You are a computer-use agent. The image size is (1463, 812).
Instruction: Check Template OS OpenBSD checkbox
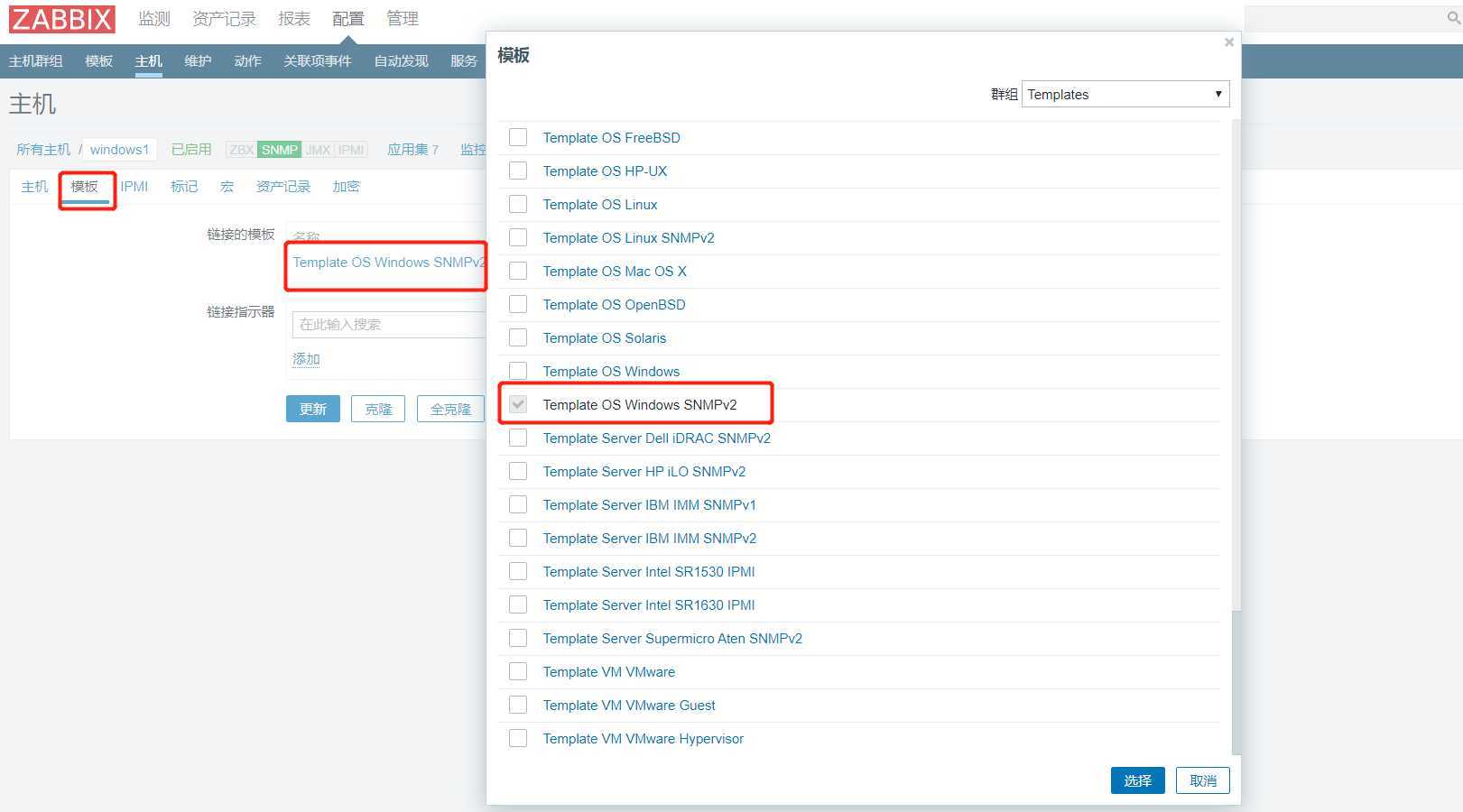coord(518,304)
